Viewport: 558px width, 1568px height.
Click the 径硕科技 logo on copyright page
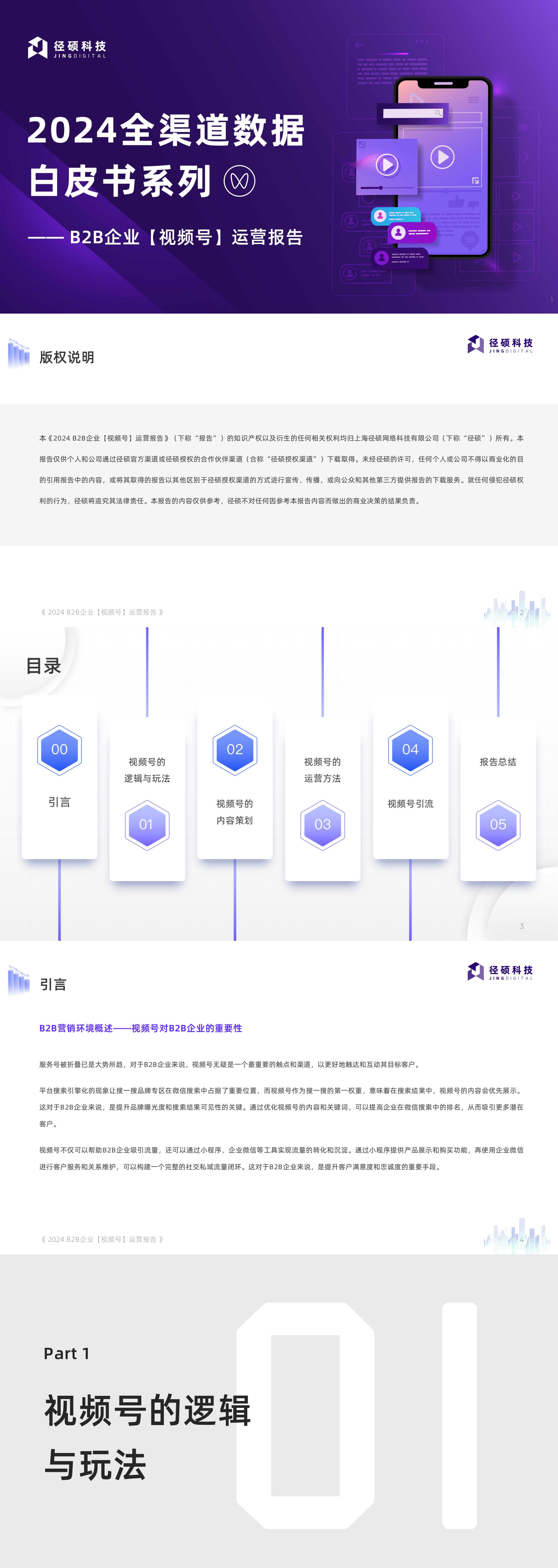click(x=500, y=344)
